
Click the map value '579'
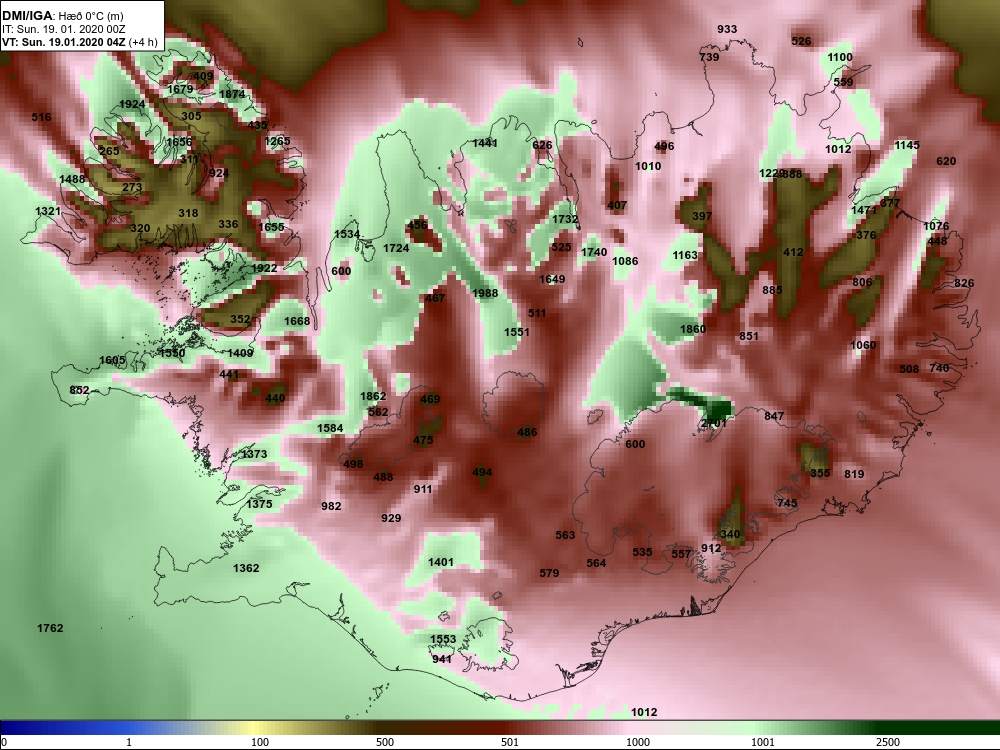point(549,573)
